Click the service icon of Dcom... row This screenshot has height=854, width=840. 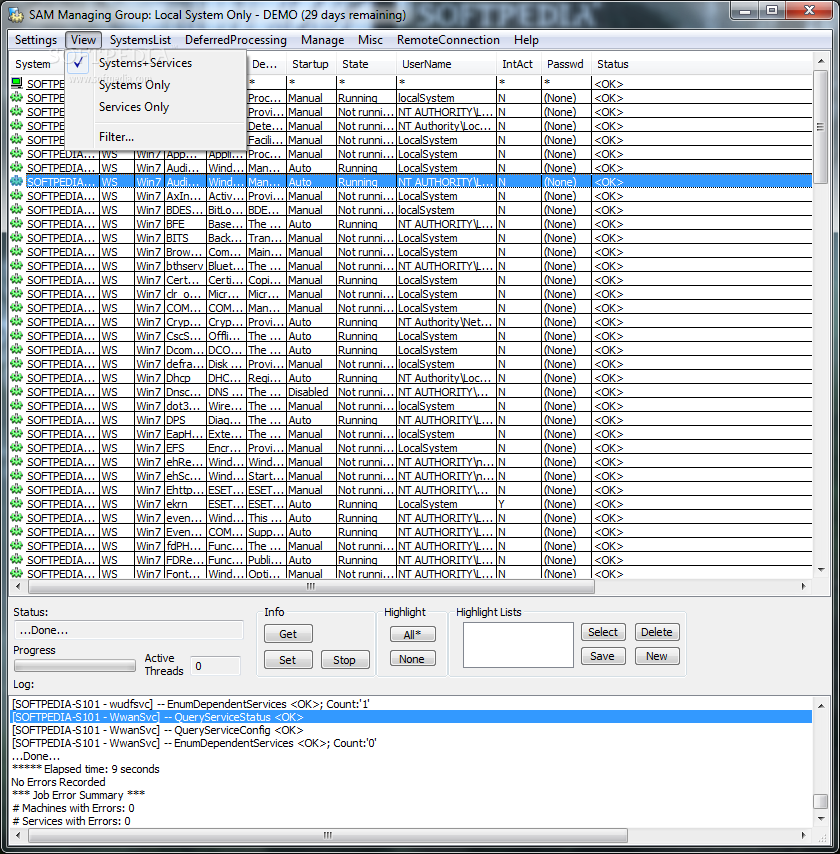pyautogui.click(x=17, y=349)
